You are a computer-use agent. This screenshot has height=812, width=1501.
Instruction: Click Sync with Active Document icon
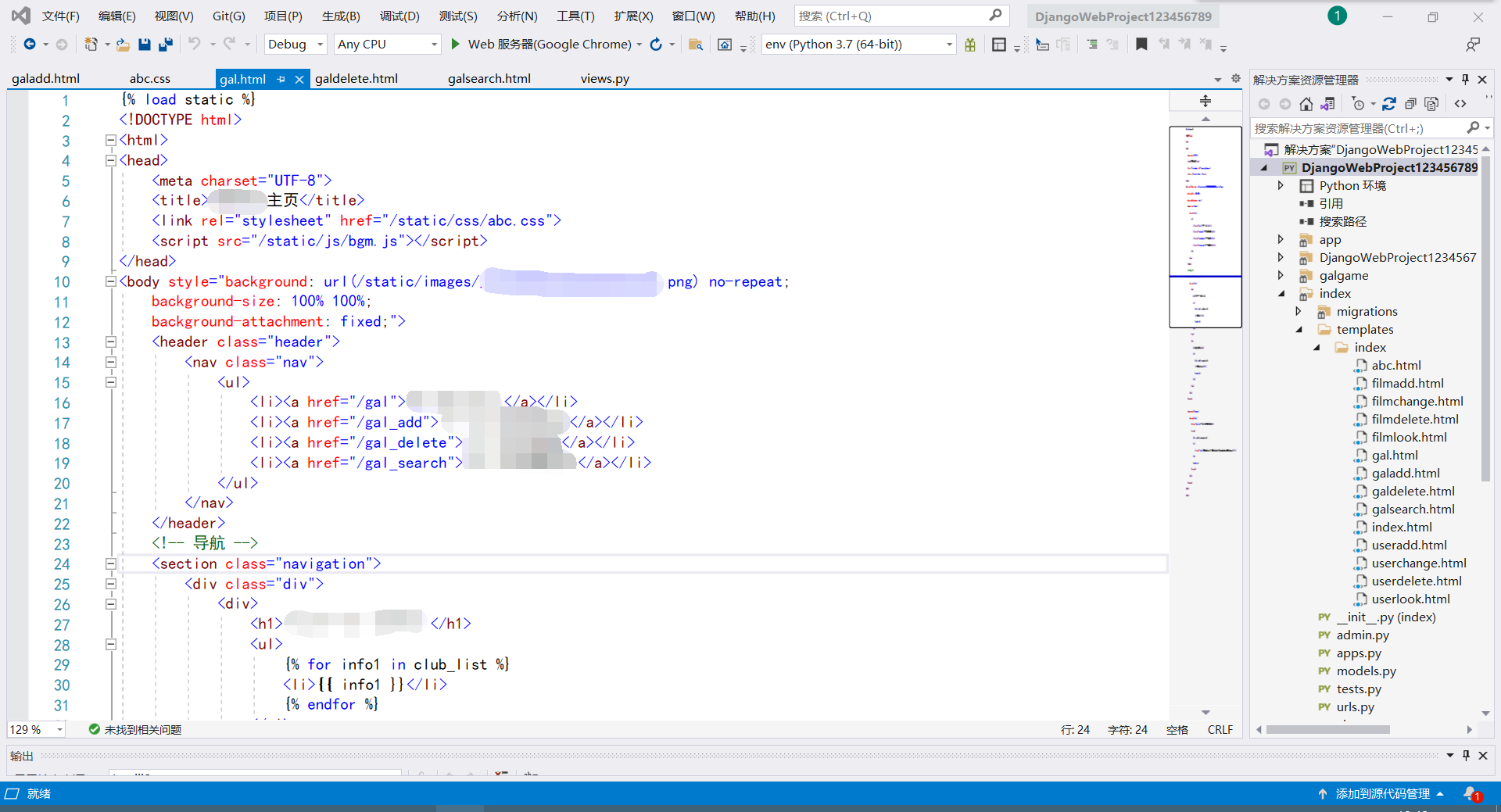pos(1389,104)
